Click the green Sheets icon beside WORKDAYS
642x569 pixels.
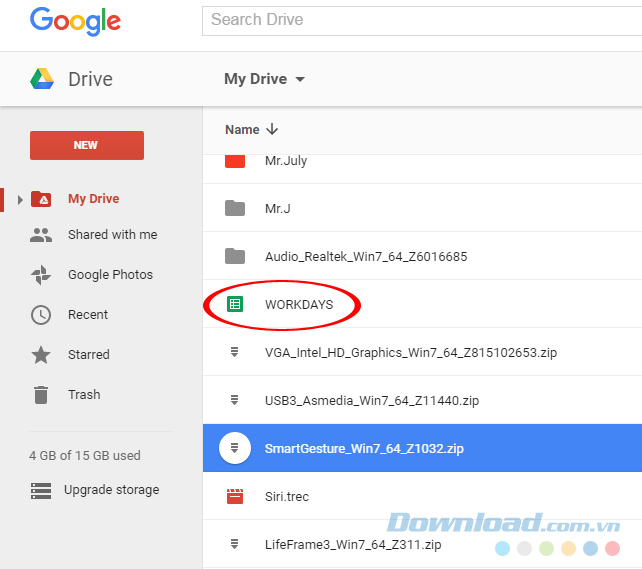pyautogui.click(x=235, y=304)
